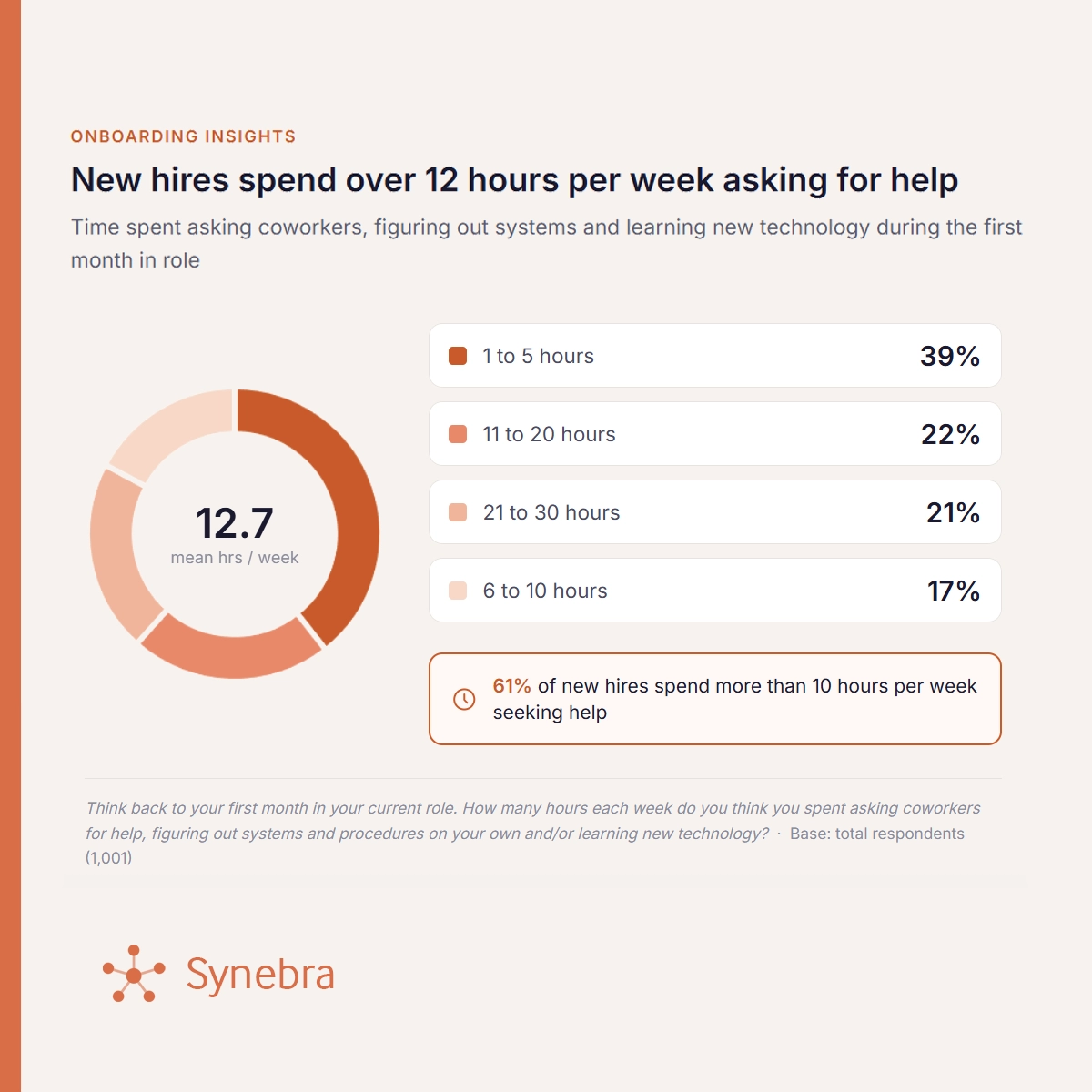Viewport: 1092px width, 1092px height.
Task: Click the clock icon in the callout box
Action: 464,699
